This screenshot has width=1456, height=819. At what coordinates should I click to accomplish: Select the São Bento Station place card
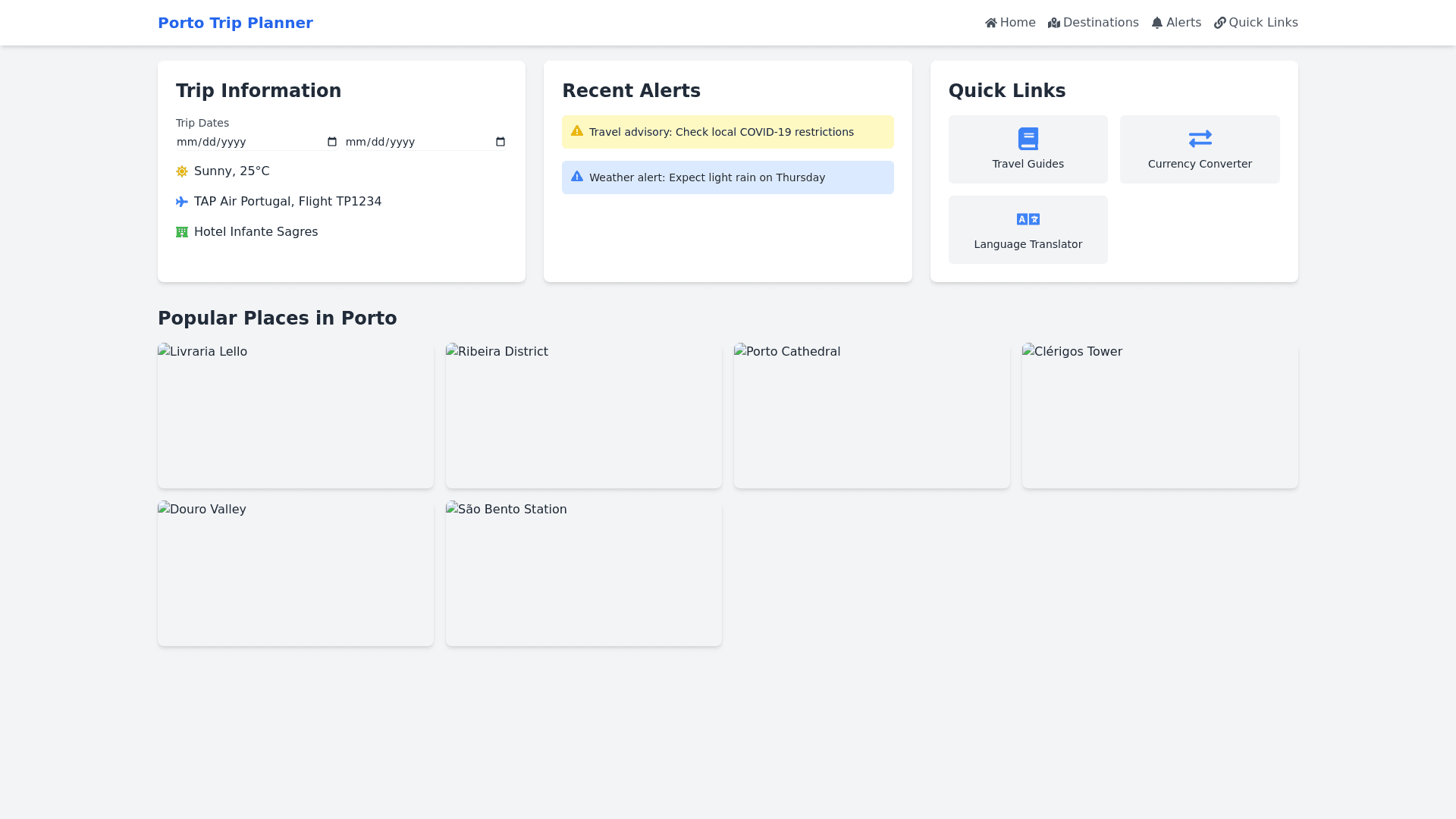coord(583,573)
